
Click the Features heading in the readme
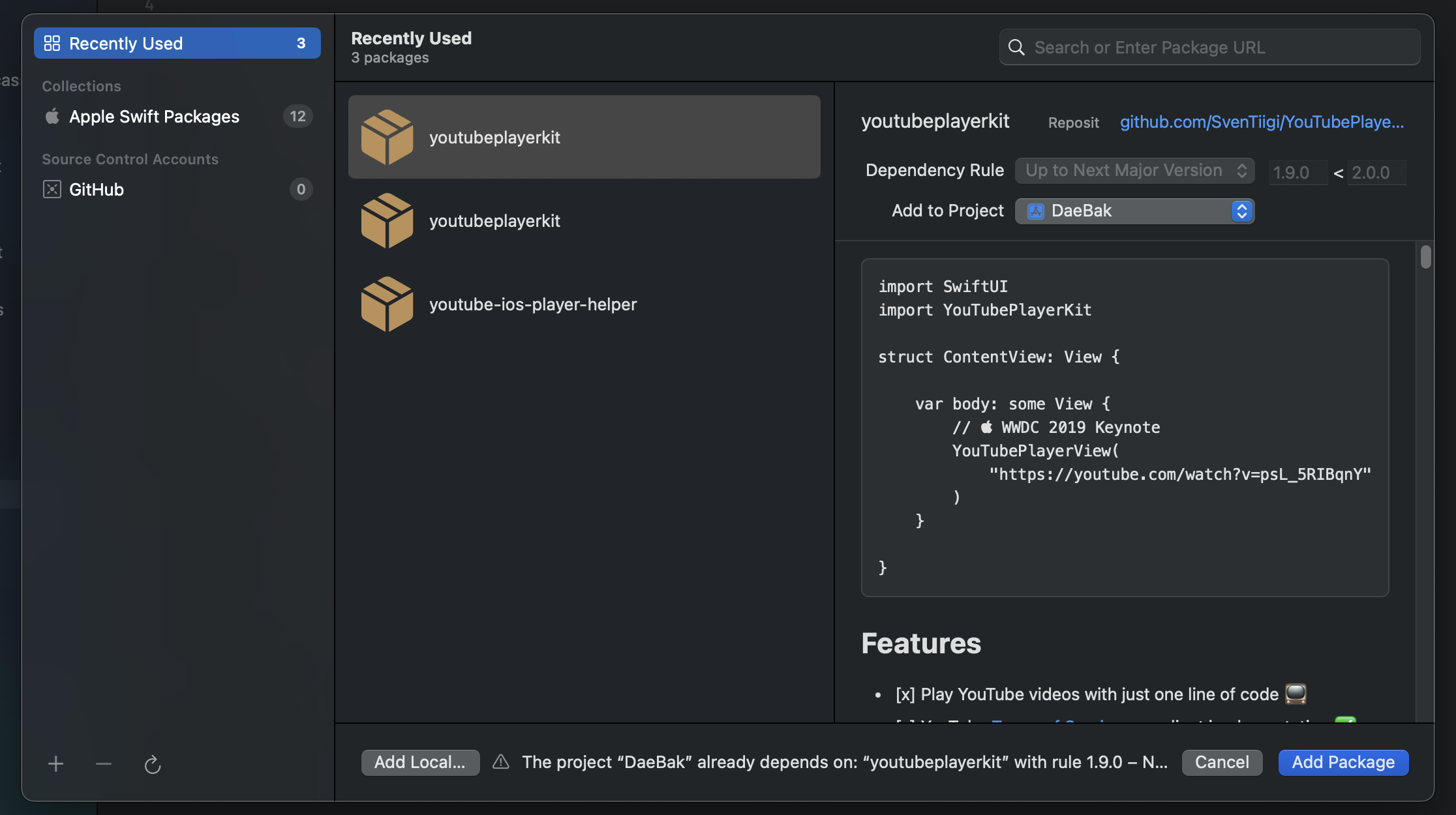921,643
